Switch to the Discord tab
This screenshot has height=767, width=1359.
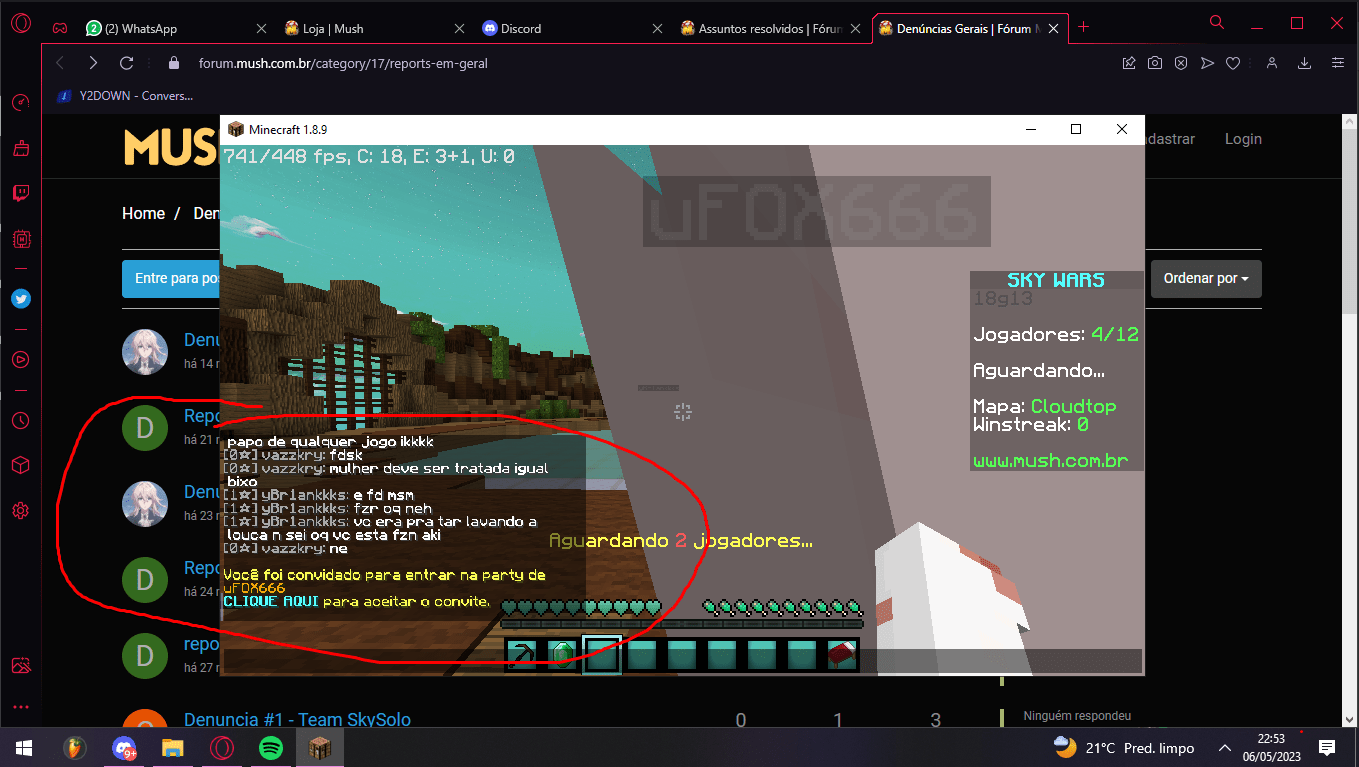pyautogui.click(x=572, y=28)
